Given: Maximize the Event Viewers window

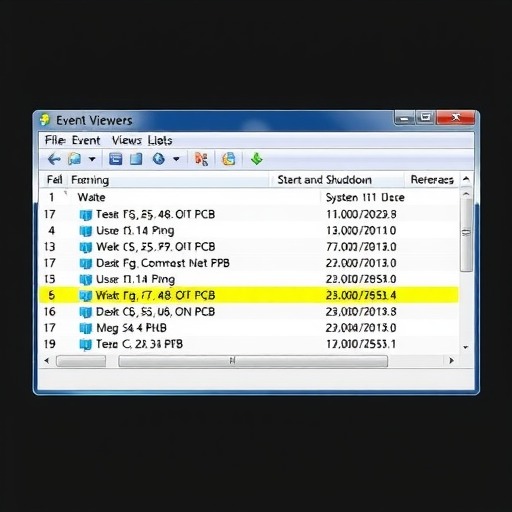Looking at the screenshot, I should click(425, 118).
